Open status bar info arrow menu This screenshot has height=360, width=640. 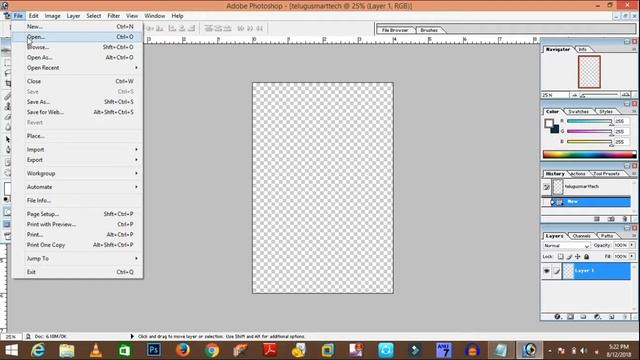pos(132,336)
